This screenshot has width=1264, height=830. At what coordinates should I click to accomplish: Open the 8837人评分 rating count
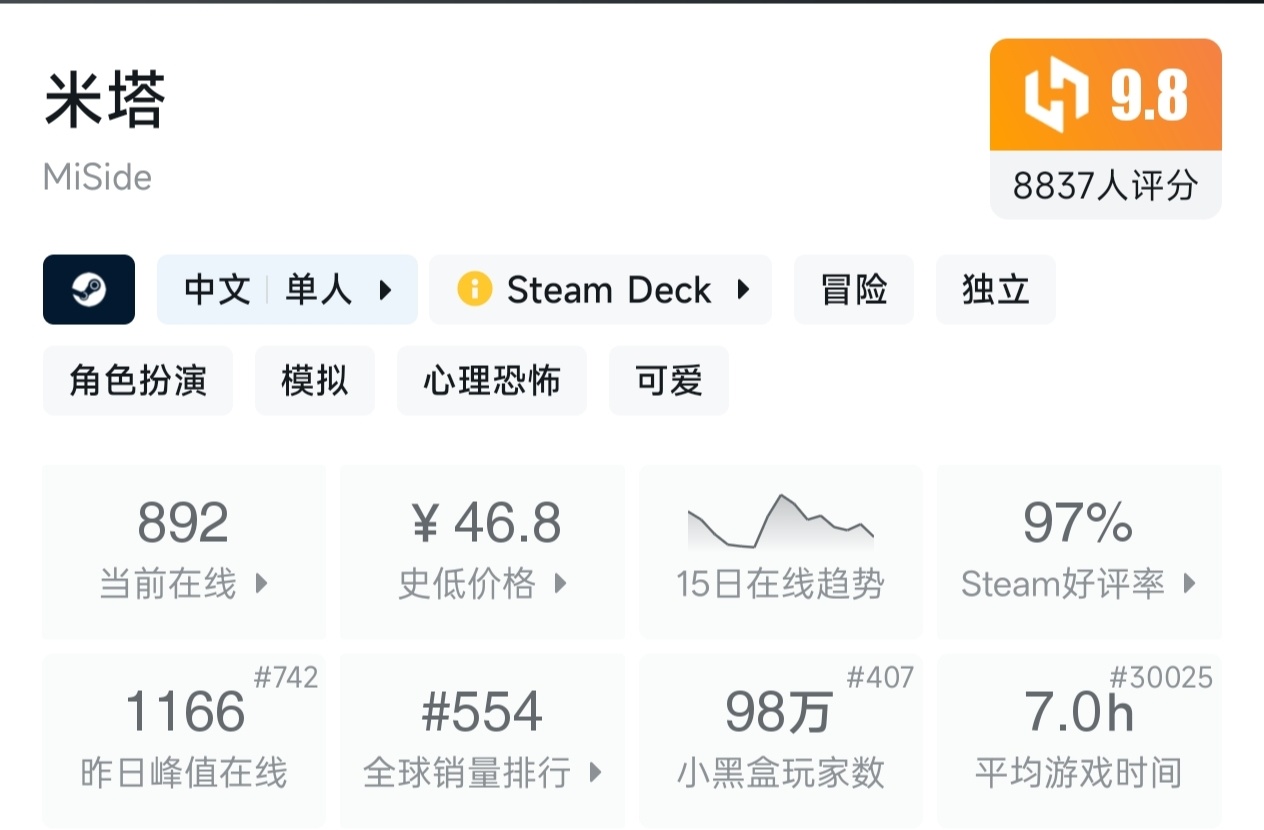point(1105,185)
